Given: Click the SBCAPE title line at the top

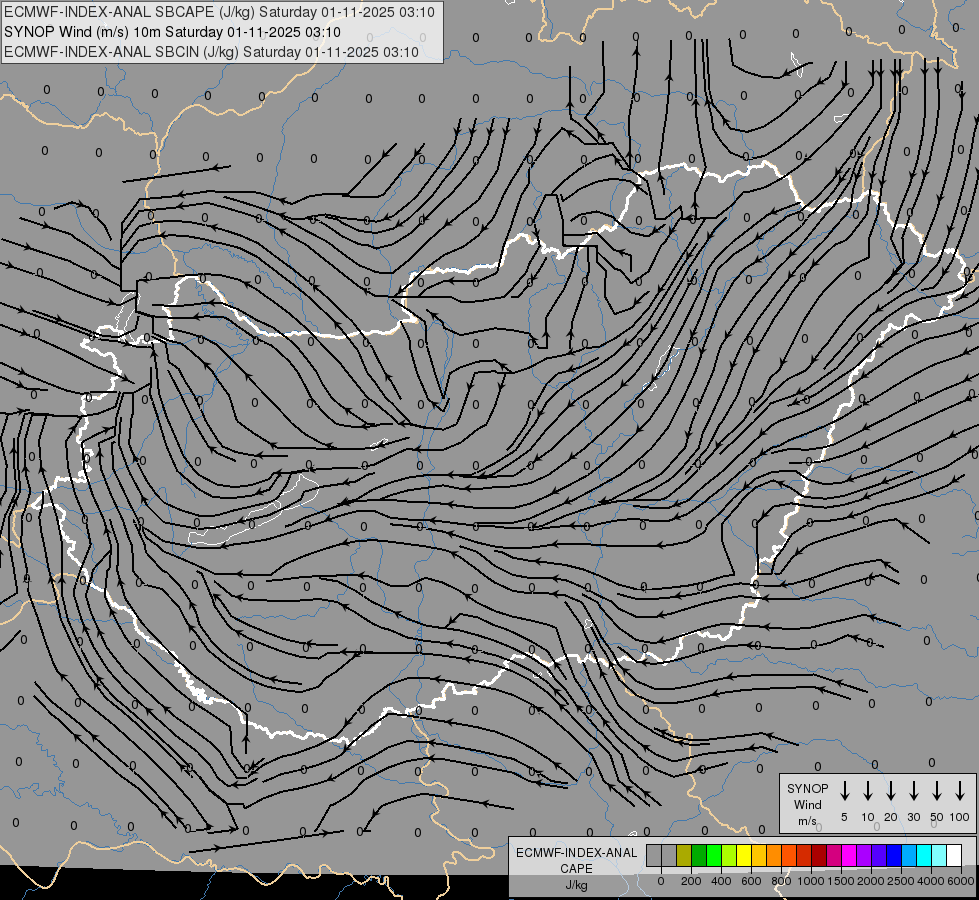Looking at the screenshot, I should pyautogui.click(x=219, y=12).
